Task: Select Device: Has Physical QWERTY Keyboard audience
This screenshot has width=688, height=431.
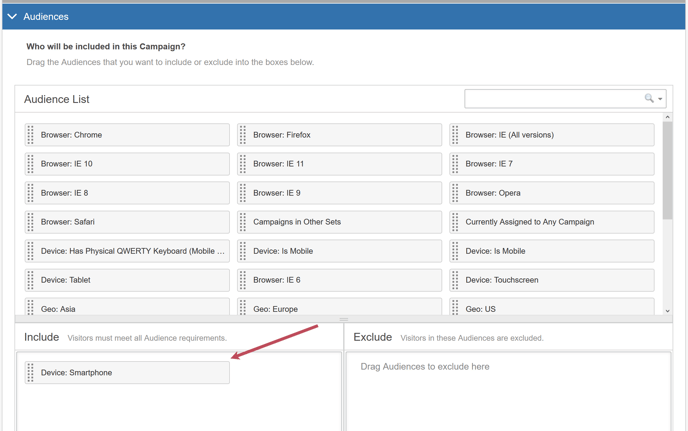Action: [x=127, y=251]
